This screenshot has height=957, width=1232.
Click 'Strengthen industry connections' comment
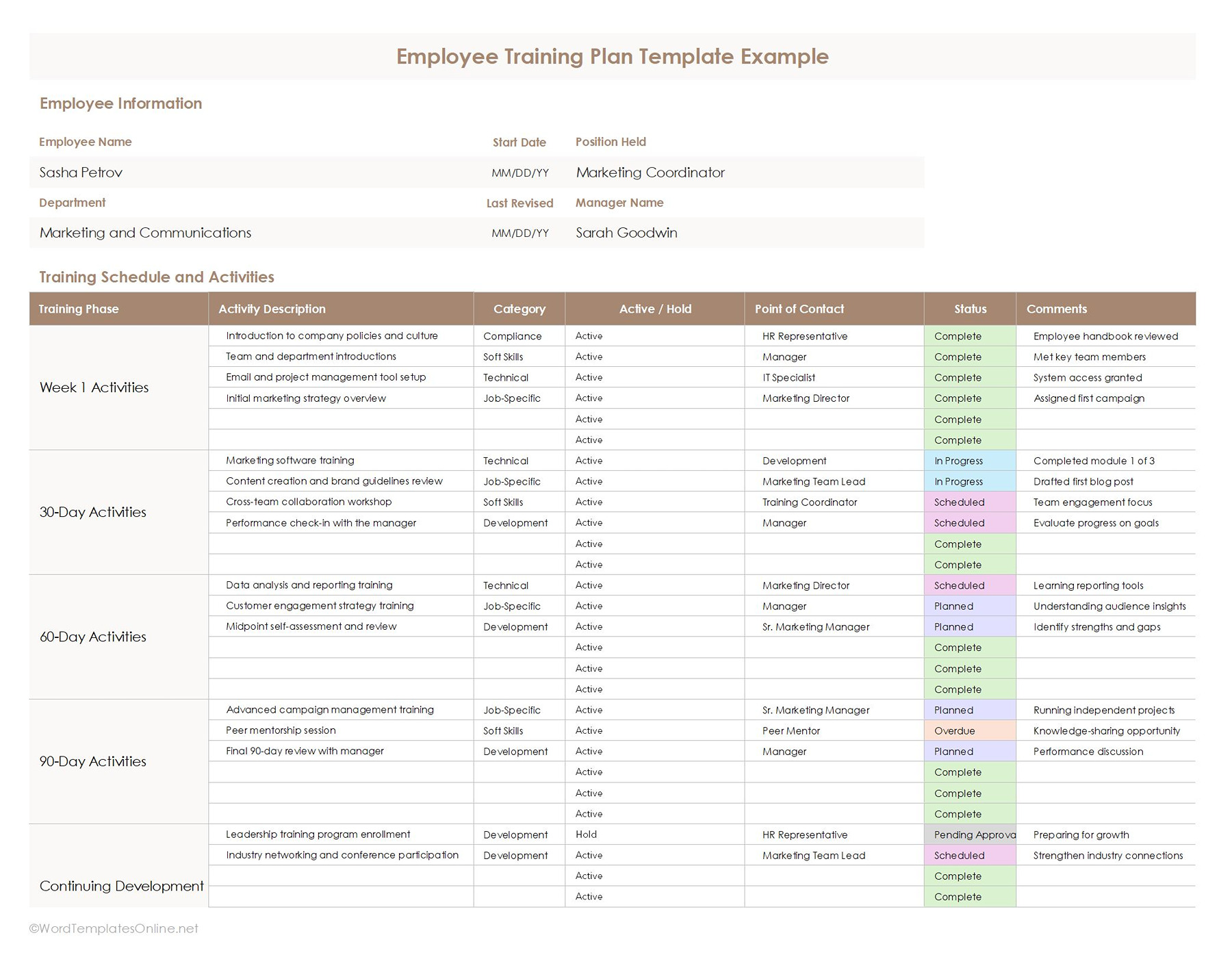pyautogui.click(x=1108, y=855)
